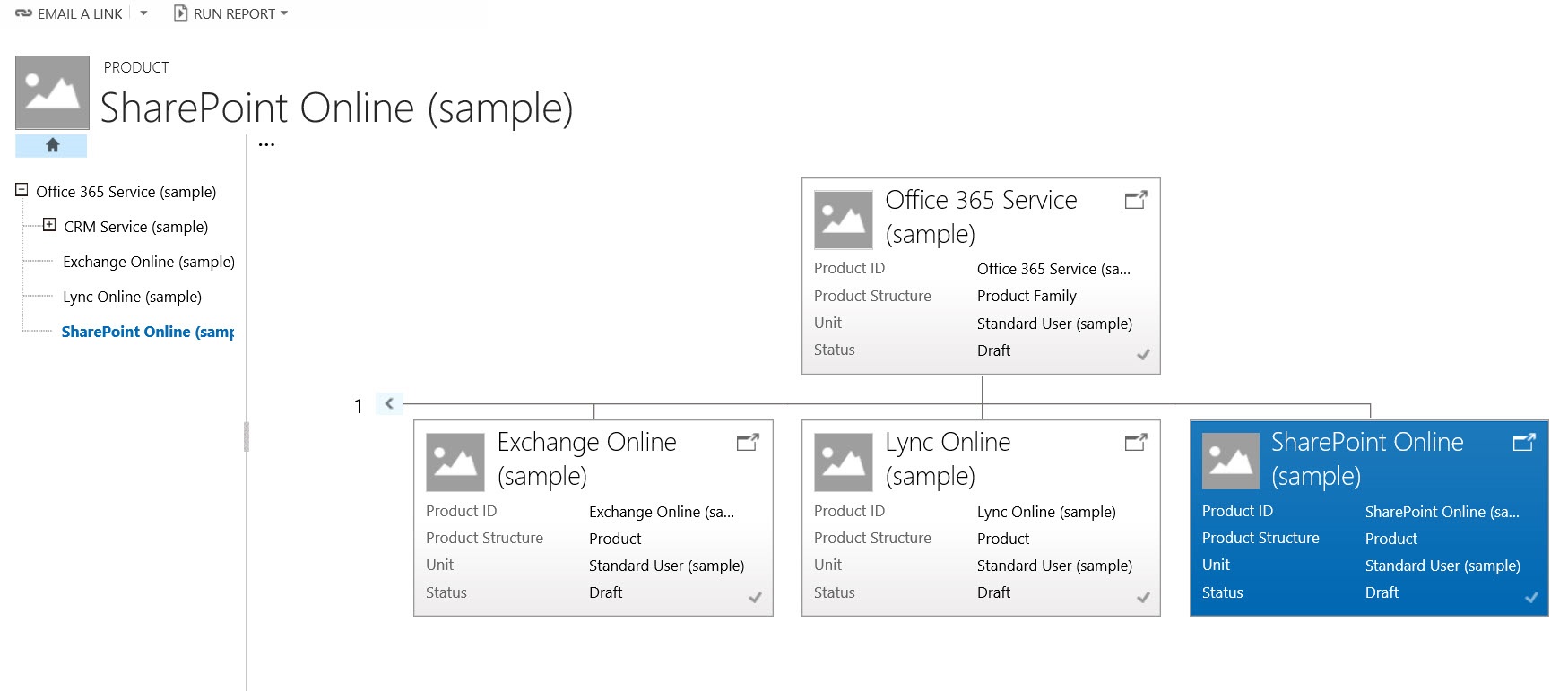Open the Email a Link dropdown arrow
The image size is (1568, 691).
coord(143,13)
